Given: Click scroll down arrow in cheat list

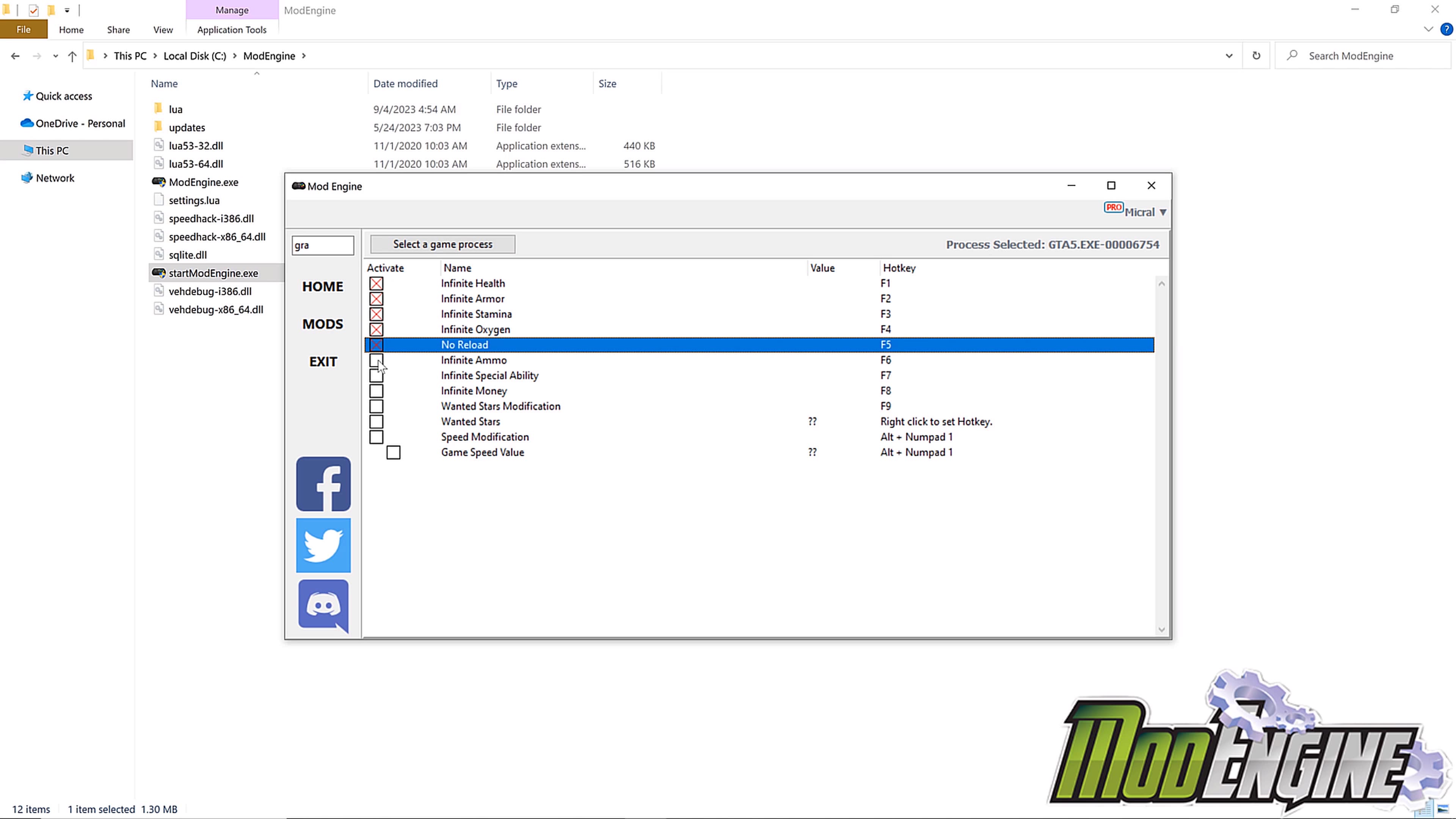Looking at the screenshot, I should click(x=1161, y=630).
